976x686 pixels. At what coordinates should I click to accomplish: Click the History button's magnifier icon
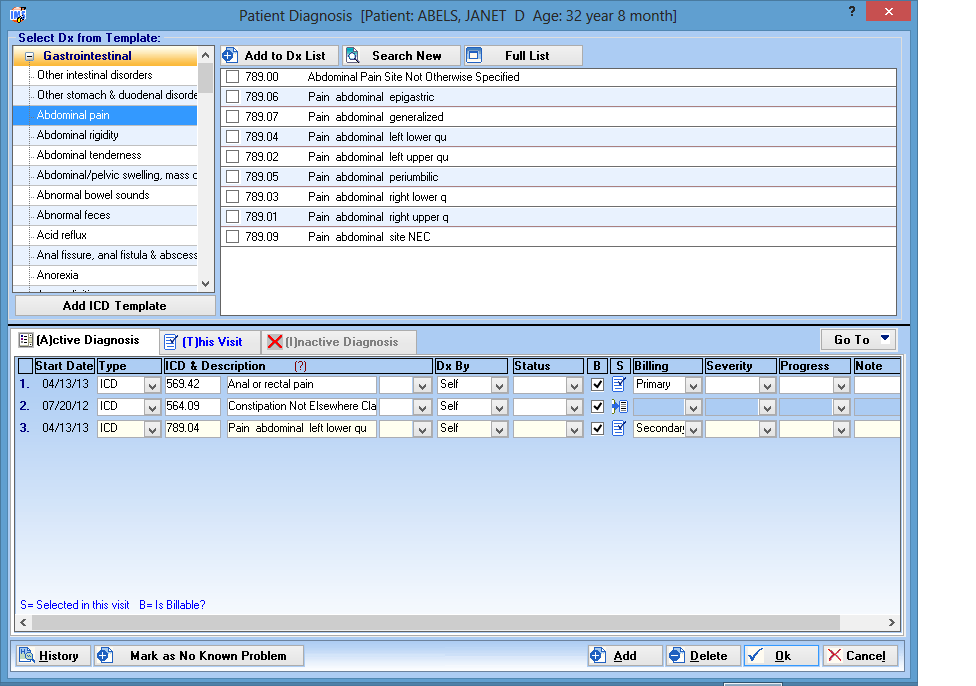click(27, 655)
